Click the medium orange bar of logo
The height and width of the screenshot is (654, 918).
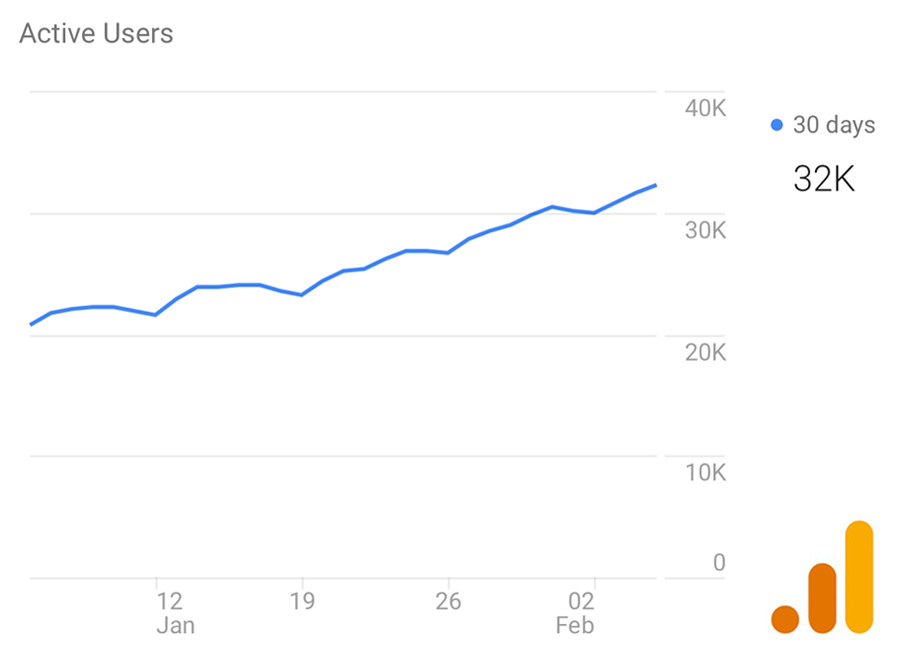click(822, 598)
